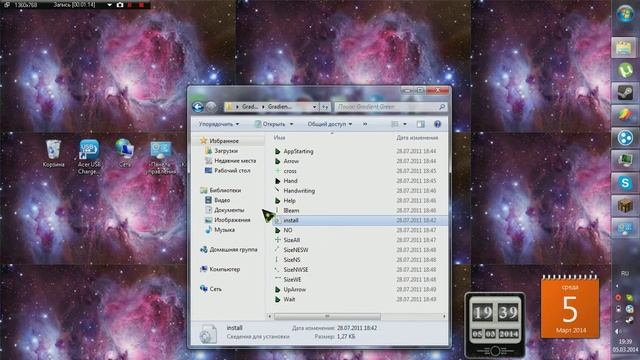This screenshot has width=640, height=360.
Task: Launch uTorrent from the taskbar
Action: (624, 70)
